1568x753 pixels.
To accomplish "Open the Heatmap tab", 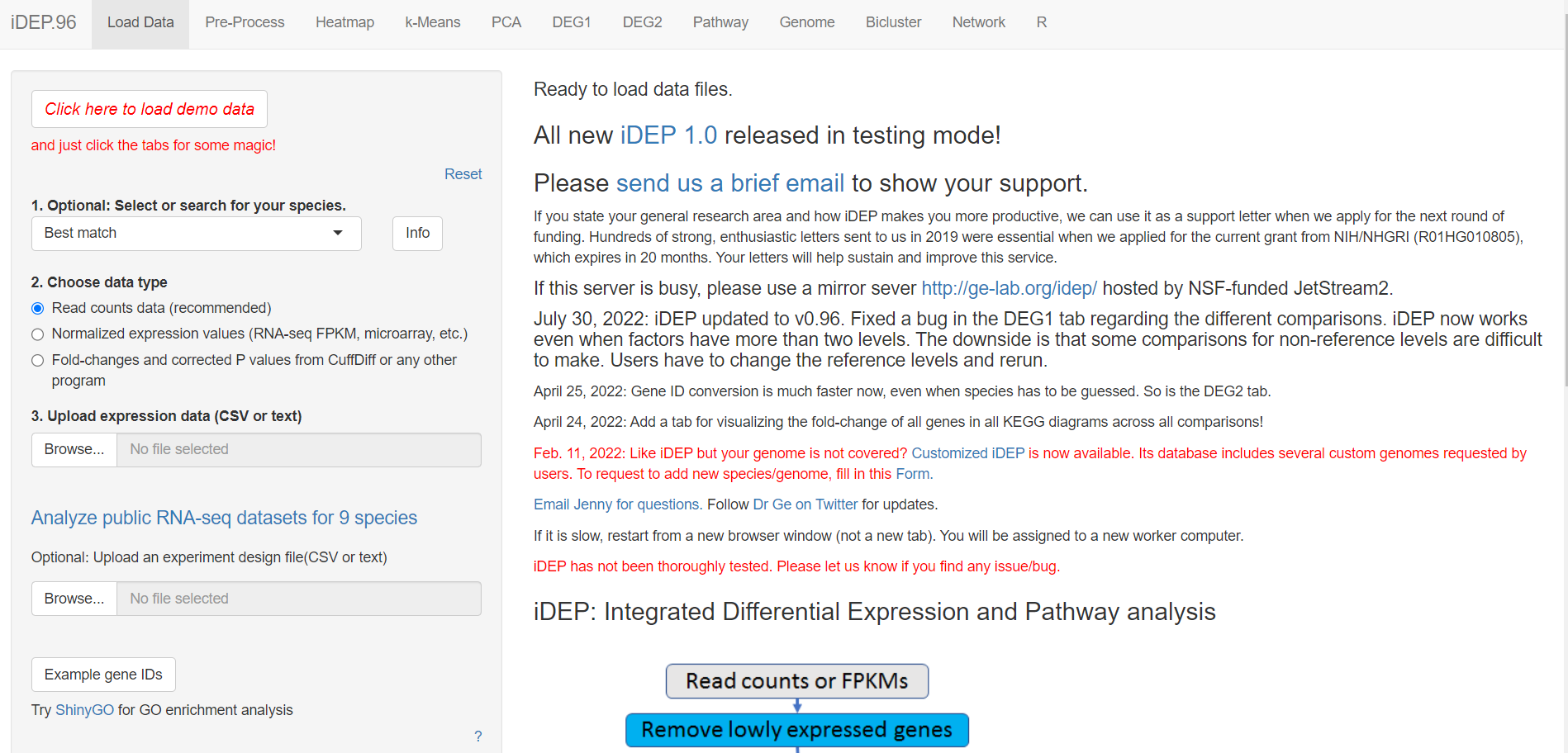I will pyautogui.click(x=344, y=22).
